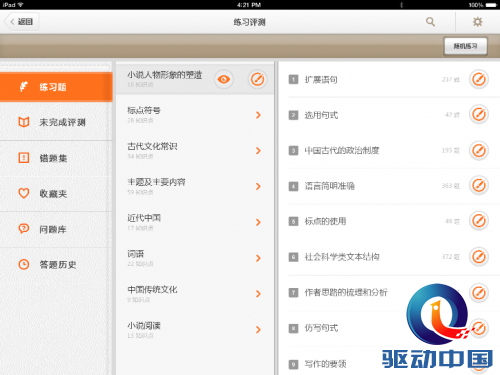Click number badge 3 beside 中国古代的政治制度
The width and height of the screenshot is (500, 375).
[293, 151]
